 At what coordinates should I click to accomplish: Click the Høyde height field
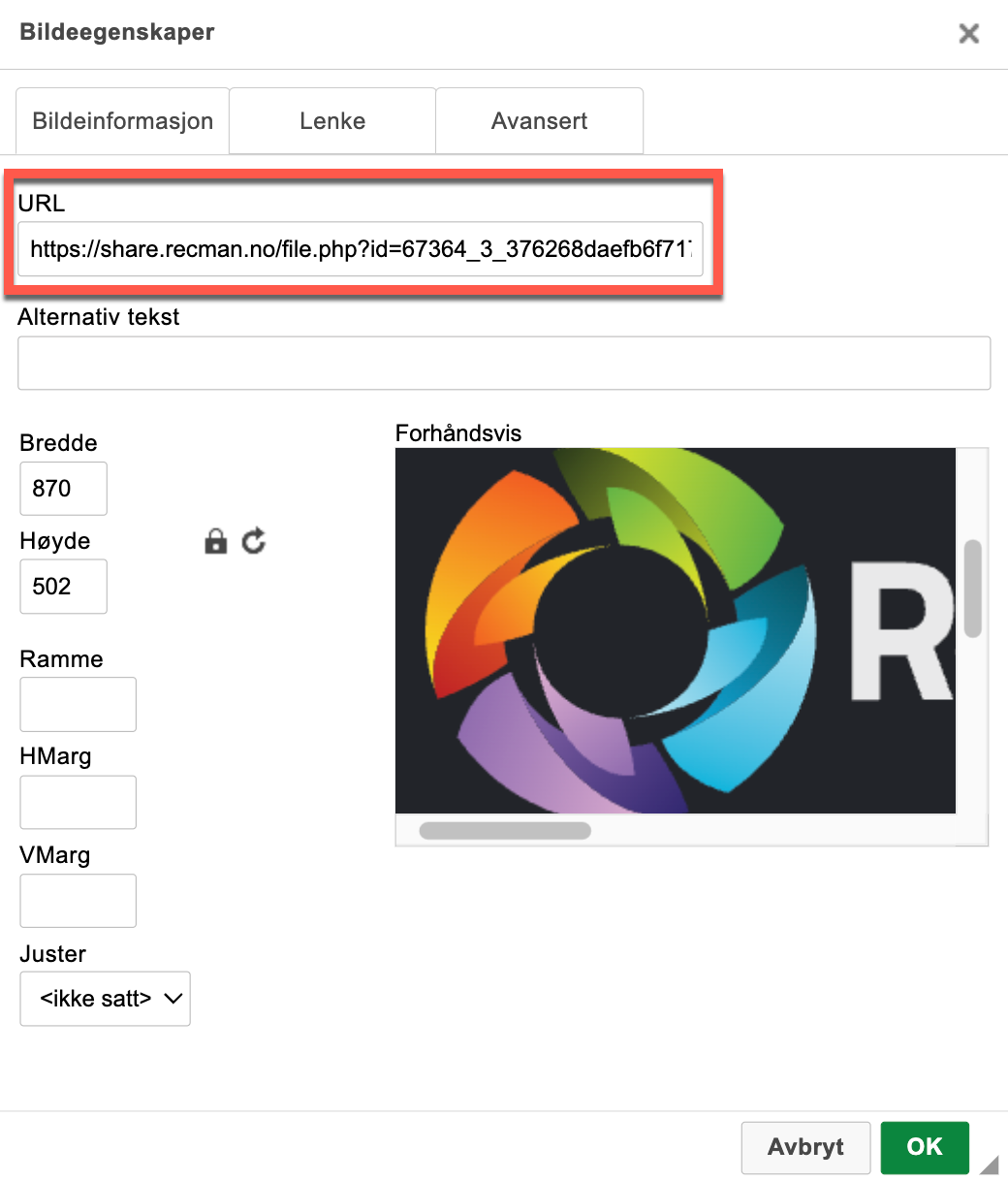tap(63, 587)
